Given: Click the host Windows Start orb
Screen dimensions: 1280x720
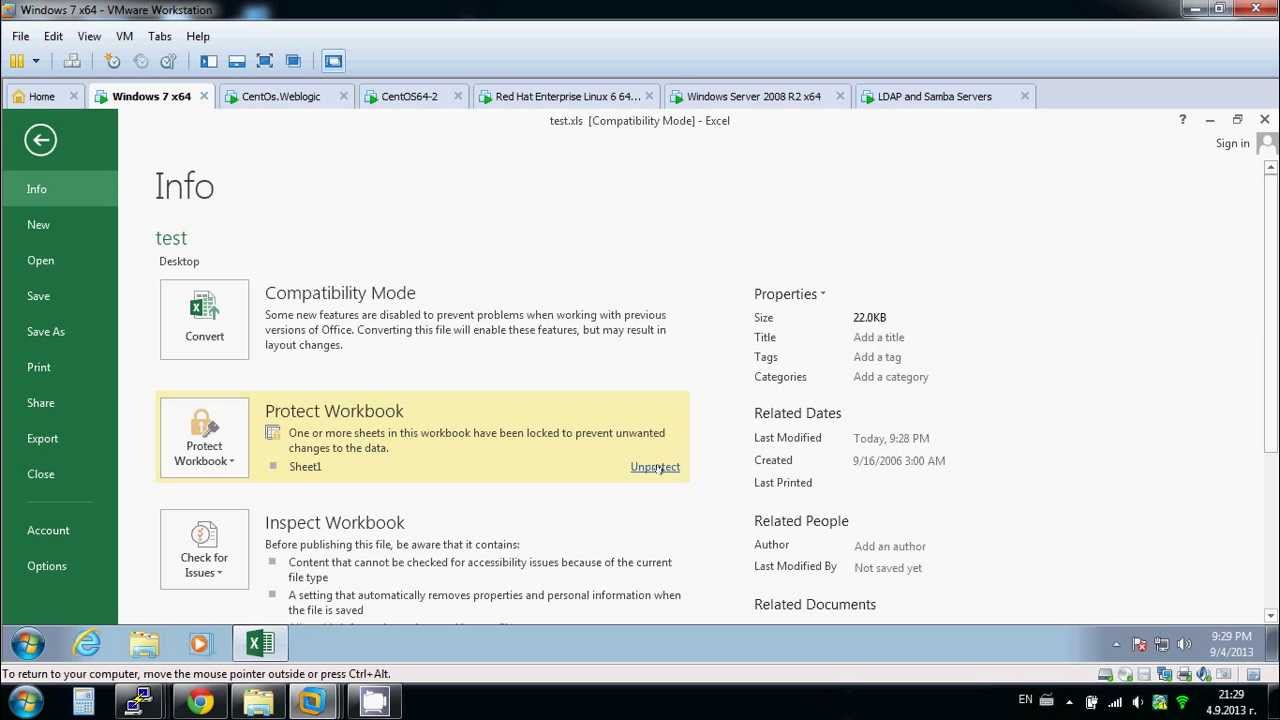Looking at the screenshot, I should coord(25,702).
